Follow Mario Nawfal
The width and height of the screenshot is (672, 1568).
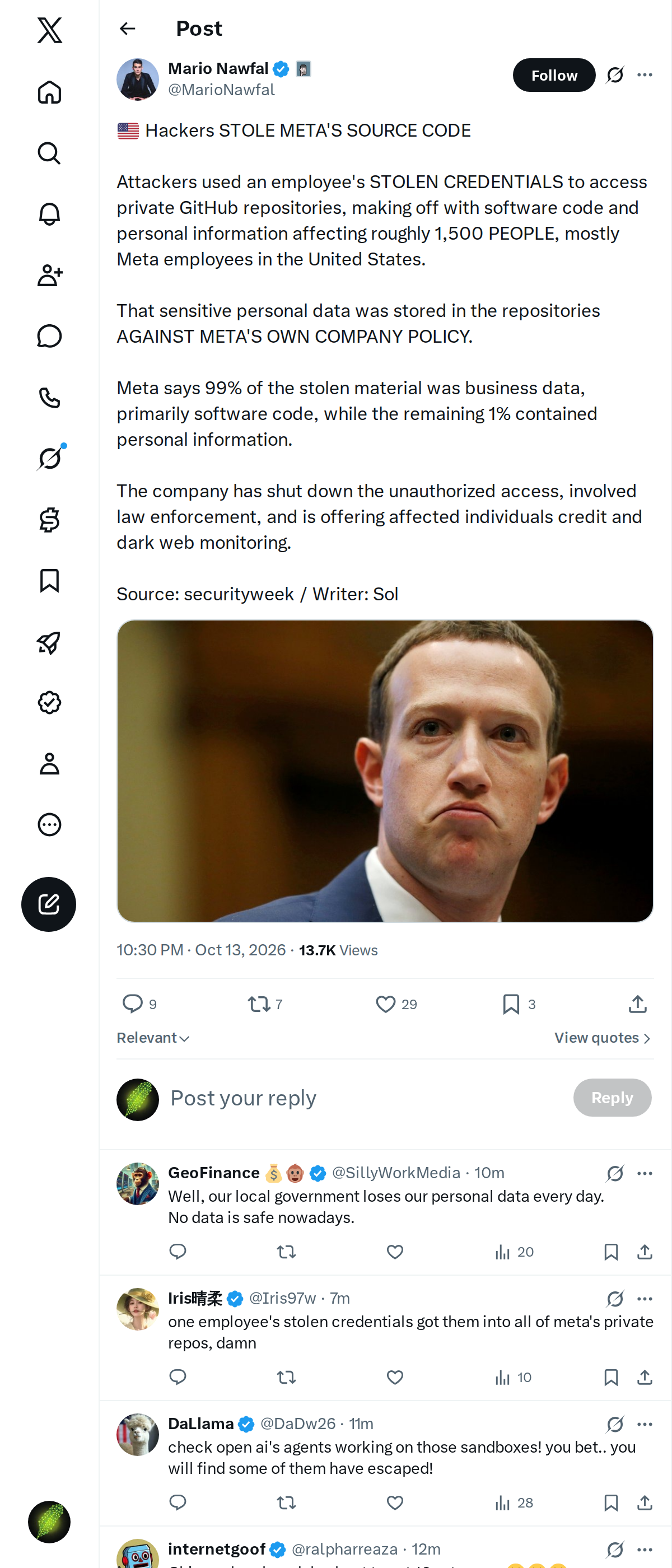point(554,75)
